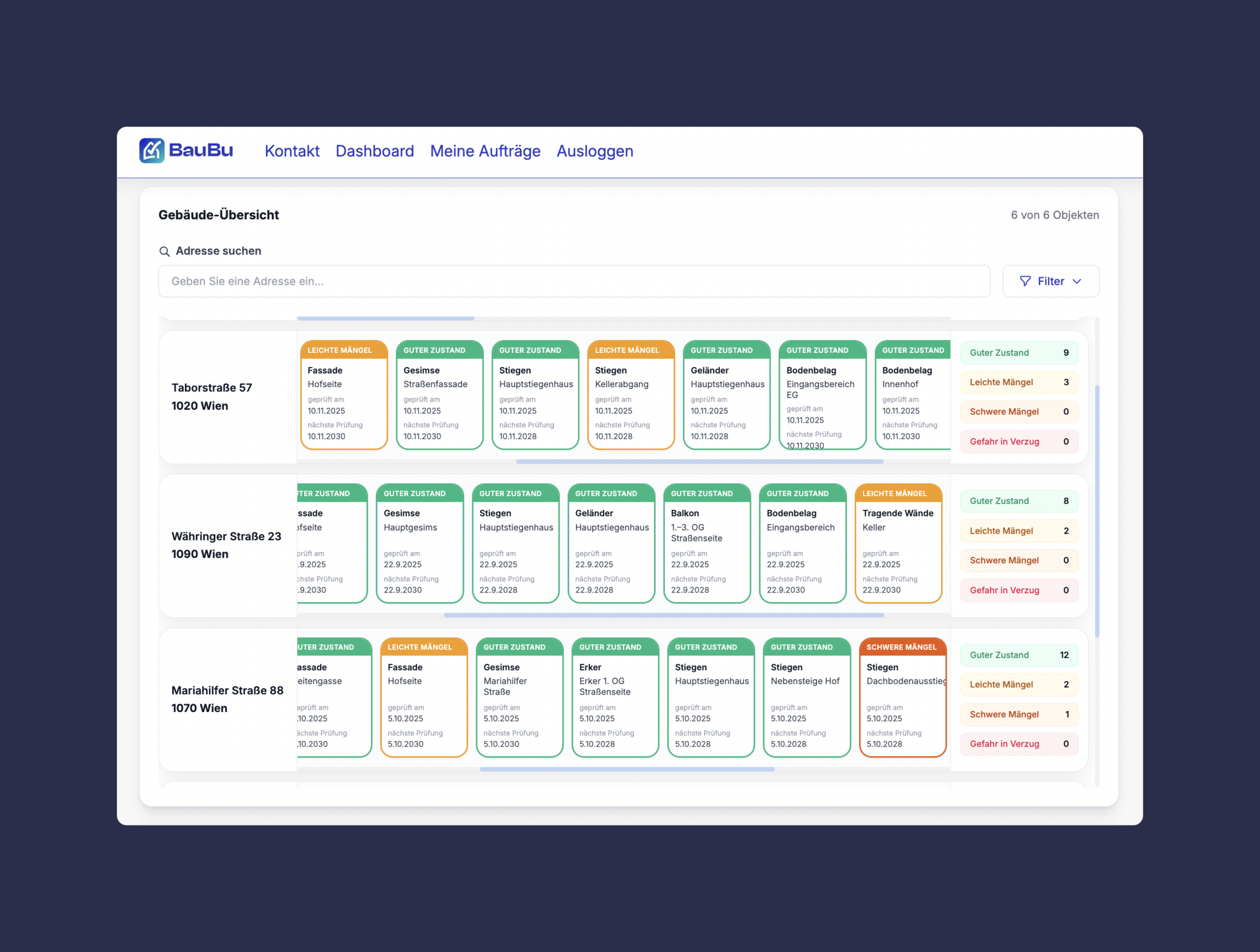Select Ausloggen in the navigation
The width and height of the screenshot is (1260, 952).
click(595, 151)
